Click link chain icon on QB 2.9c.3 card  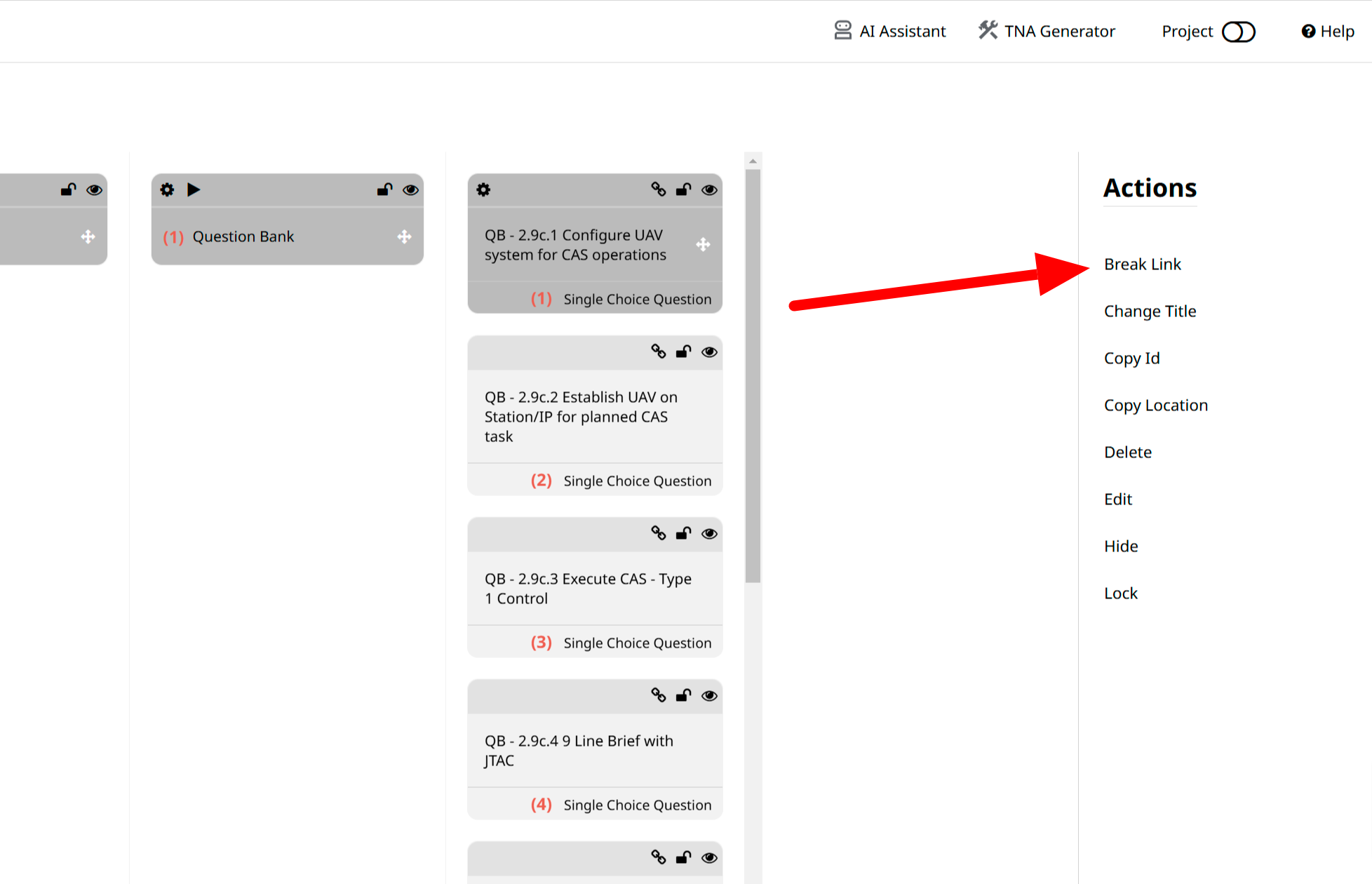[658, 533]
